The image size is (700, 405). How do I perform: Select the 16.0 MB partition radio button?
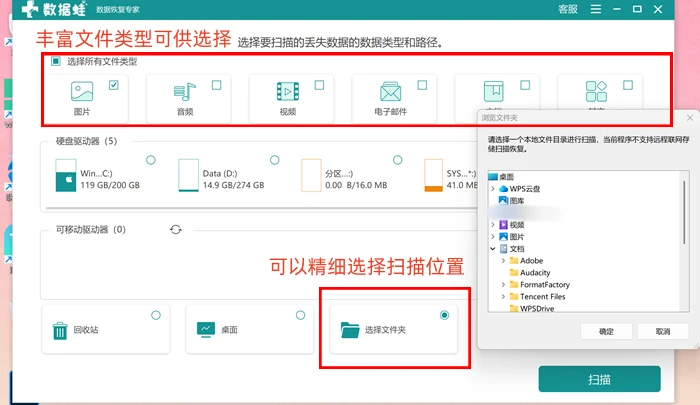coord(397,160)
